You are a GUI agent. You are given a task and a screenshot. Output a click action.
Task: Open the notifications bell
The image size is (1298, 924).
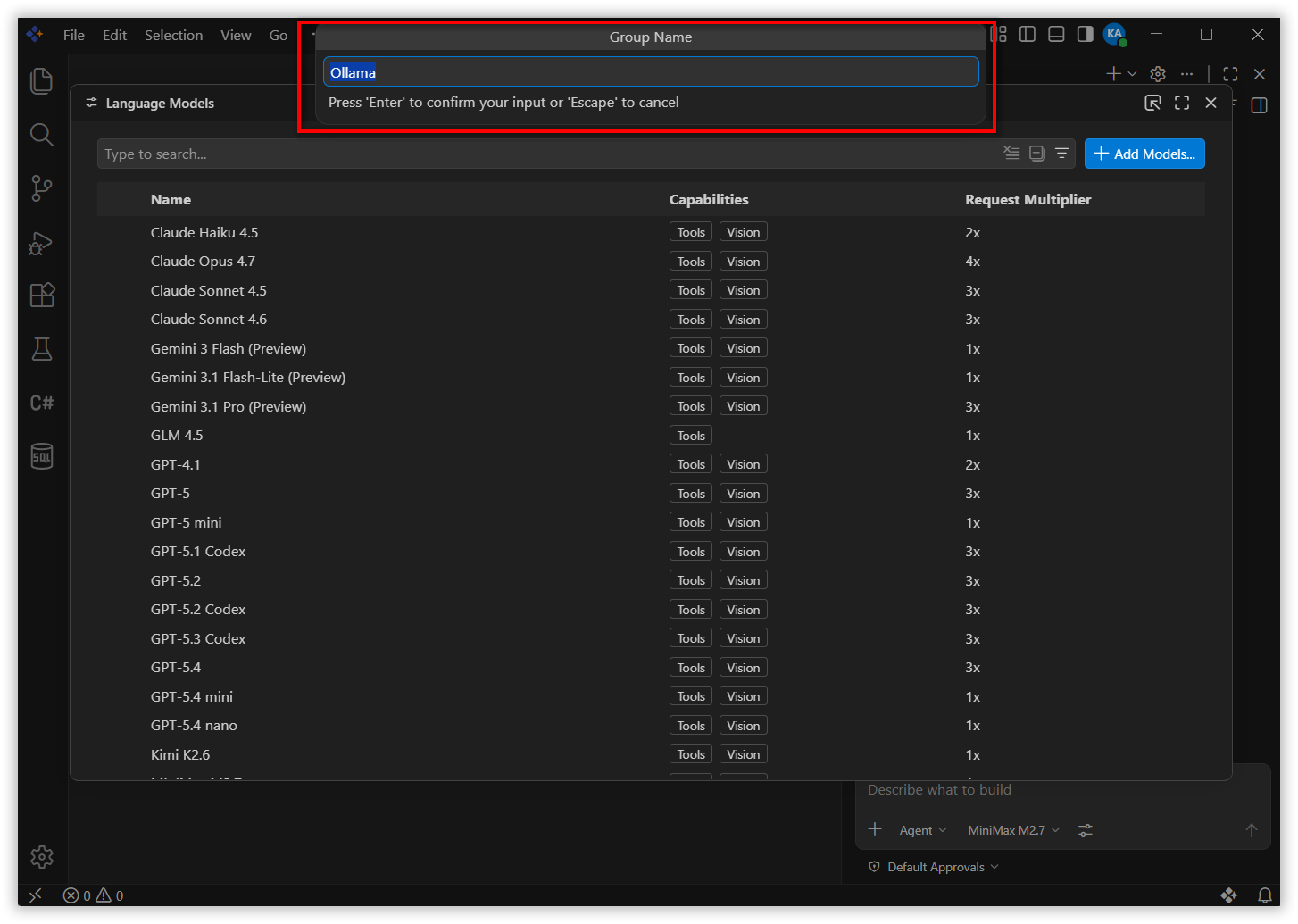(1265, 895)
